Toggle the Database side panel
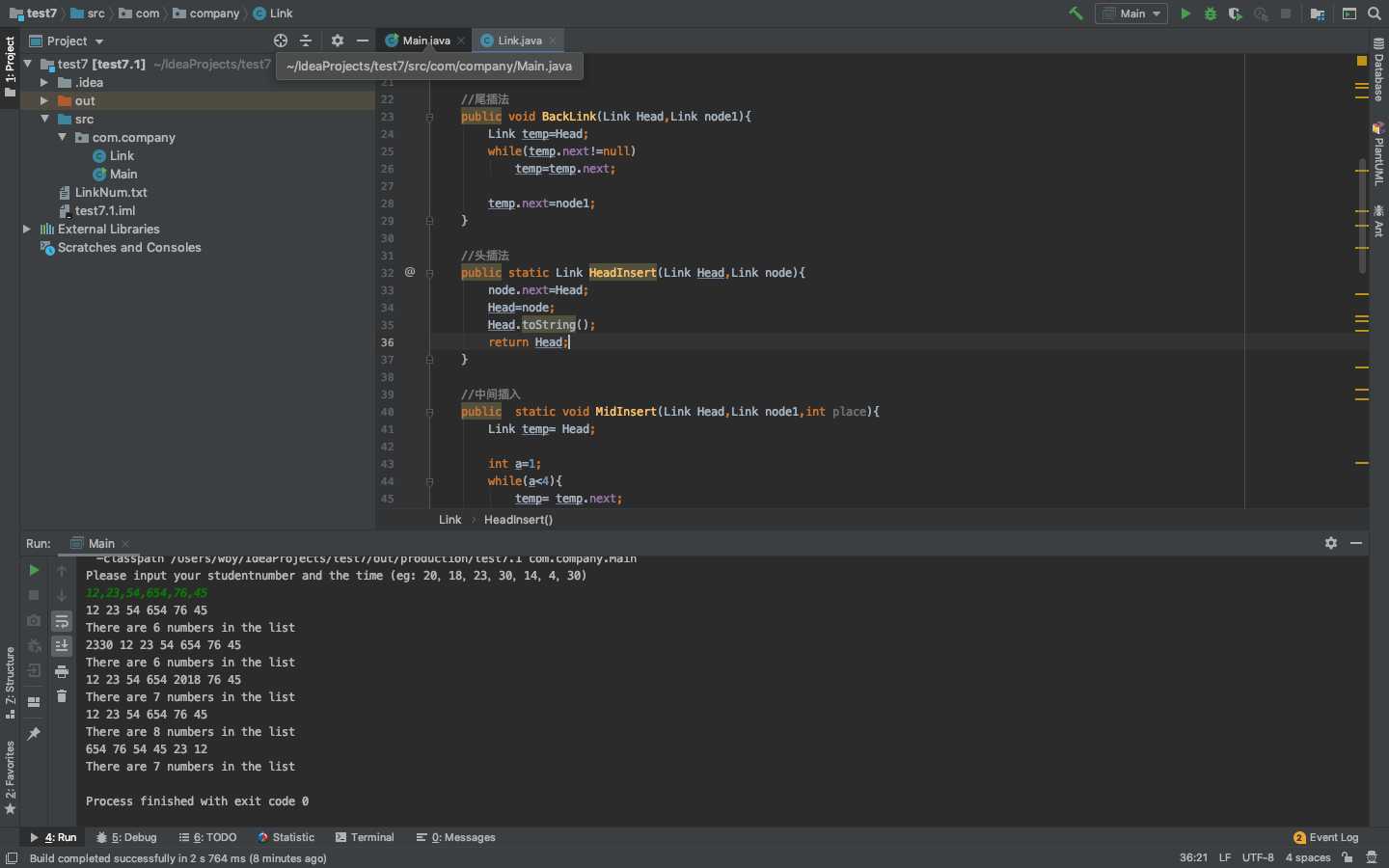 point(1378,69)
